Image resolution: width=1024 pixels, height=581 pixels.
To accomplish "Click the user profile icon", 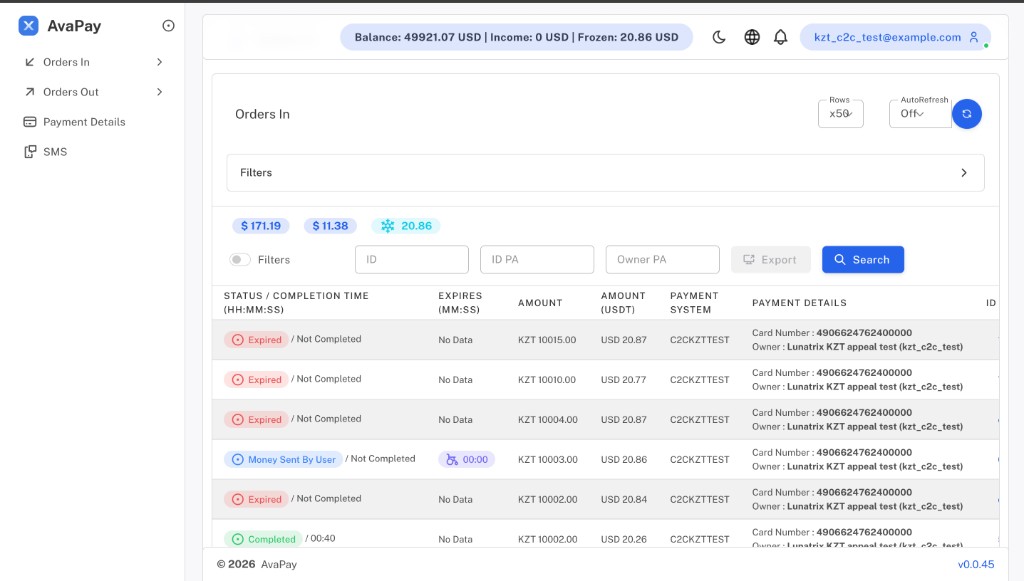I will click(x=974, y=37).
